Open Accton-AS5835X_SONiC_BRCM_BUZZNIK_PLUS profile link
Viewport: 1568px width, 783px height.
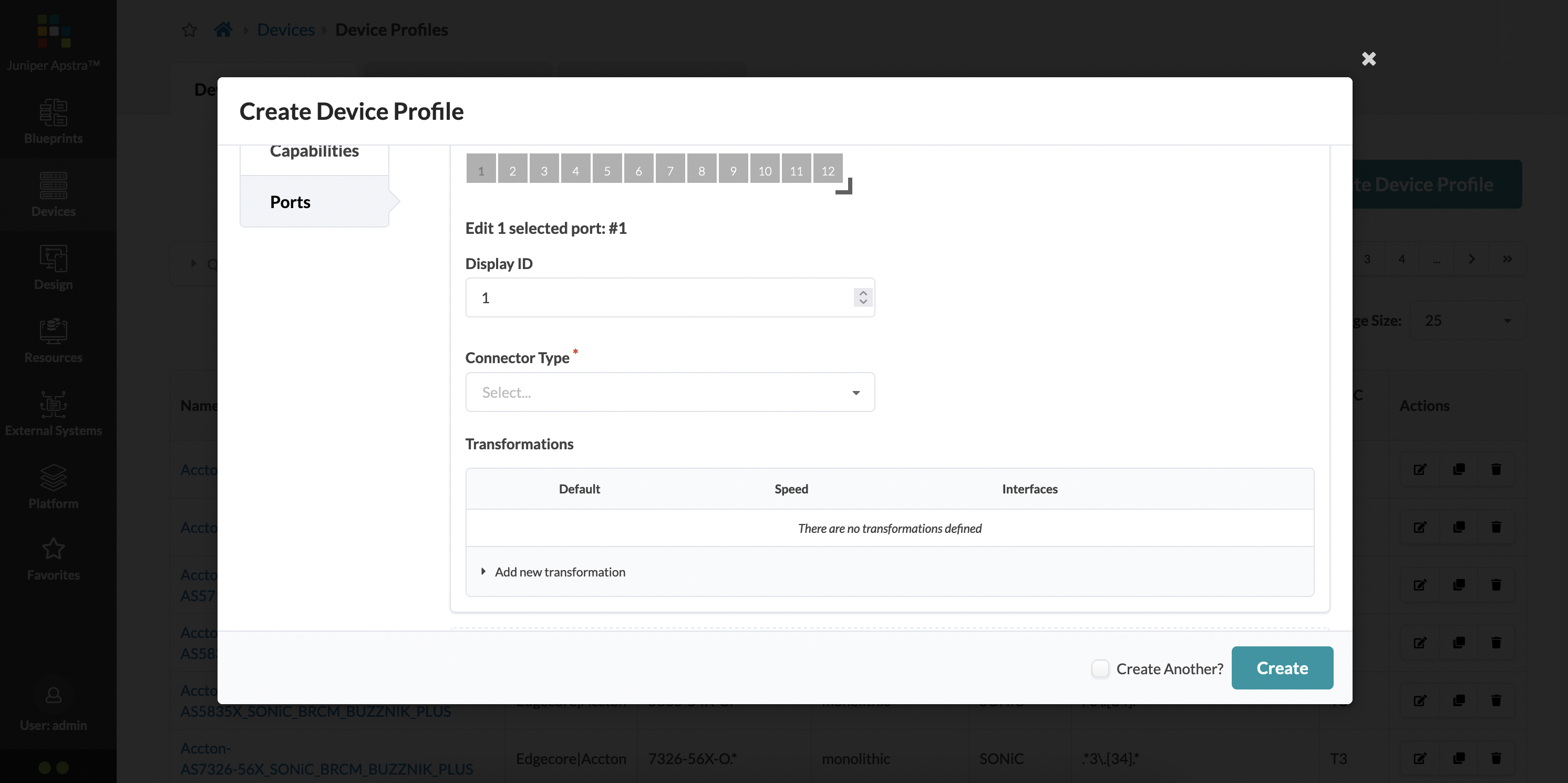[315, 710]
